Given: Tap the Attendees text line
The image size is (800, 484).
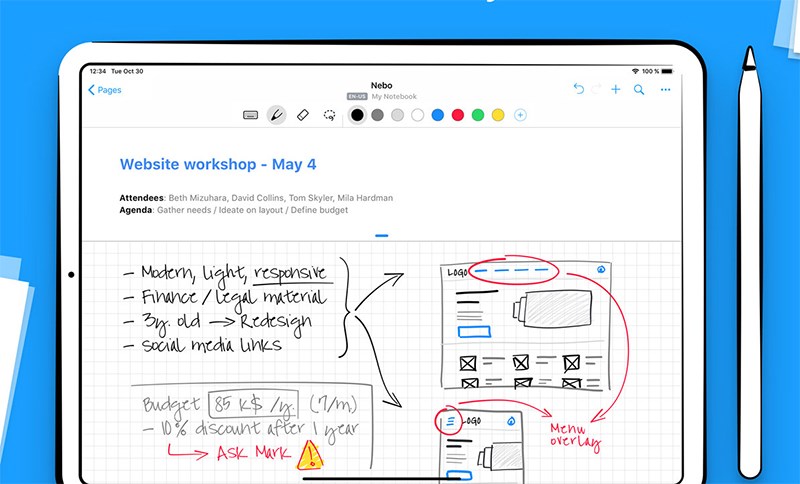Looking at the screenshot, I should (x=256, y=198).
